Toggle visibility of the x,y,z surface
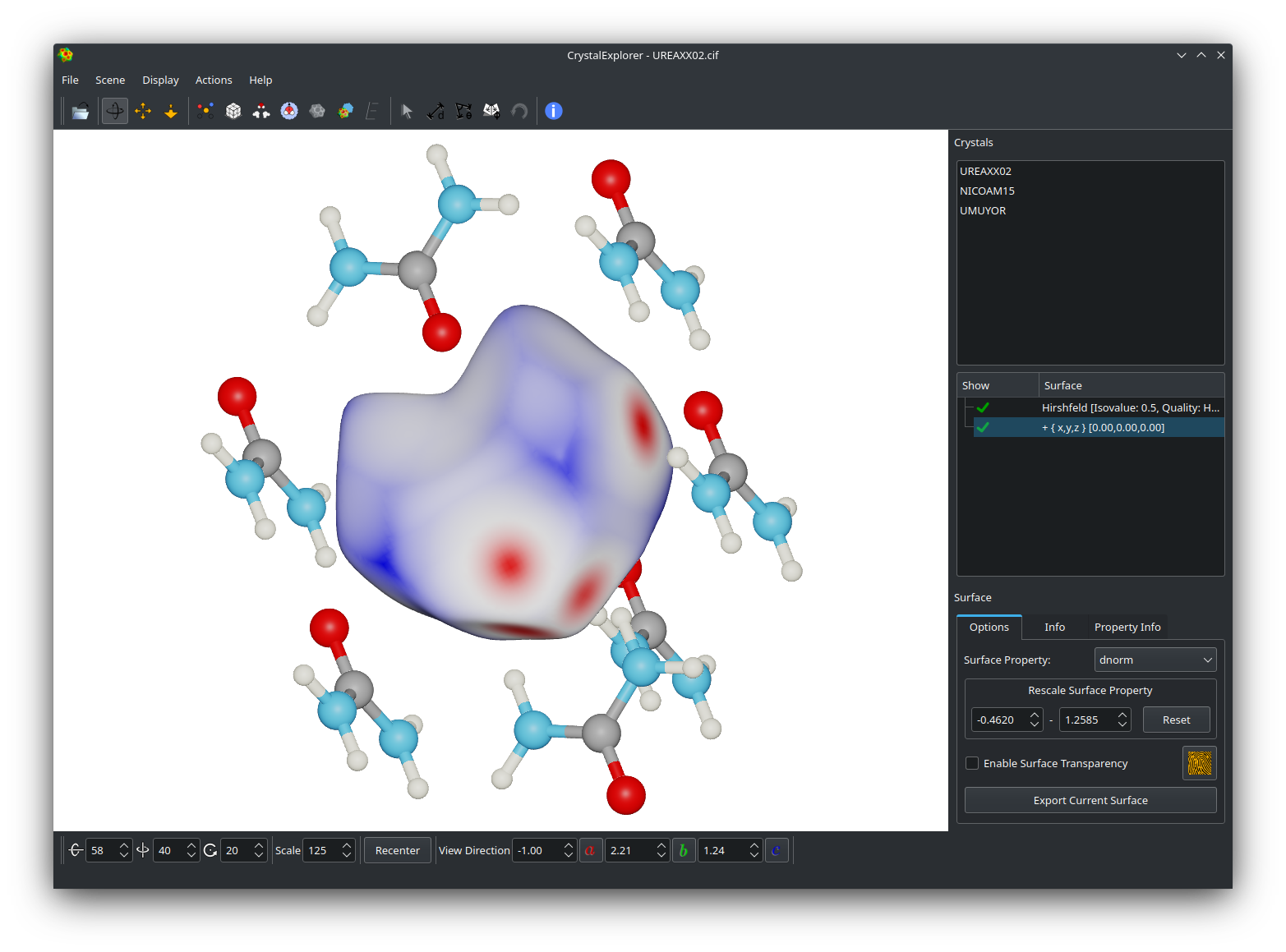The width and height of the screenshot is (1286, 952). [x=983, y=428]
